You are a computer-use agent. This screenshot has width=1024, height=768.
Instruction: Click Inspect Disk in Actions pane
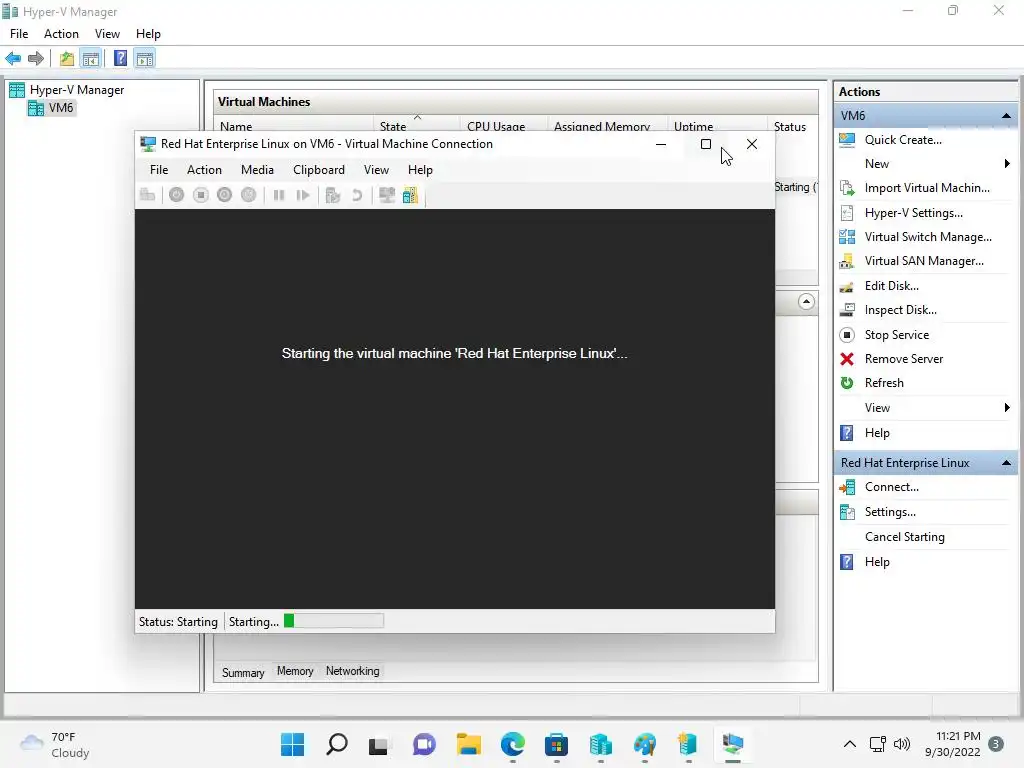pos(901,310)
